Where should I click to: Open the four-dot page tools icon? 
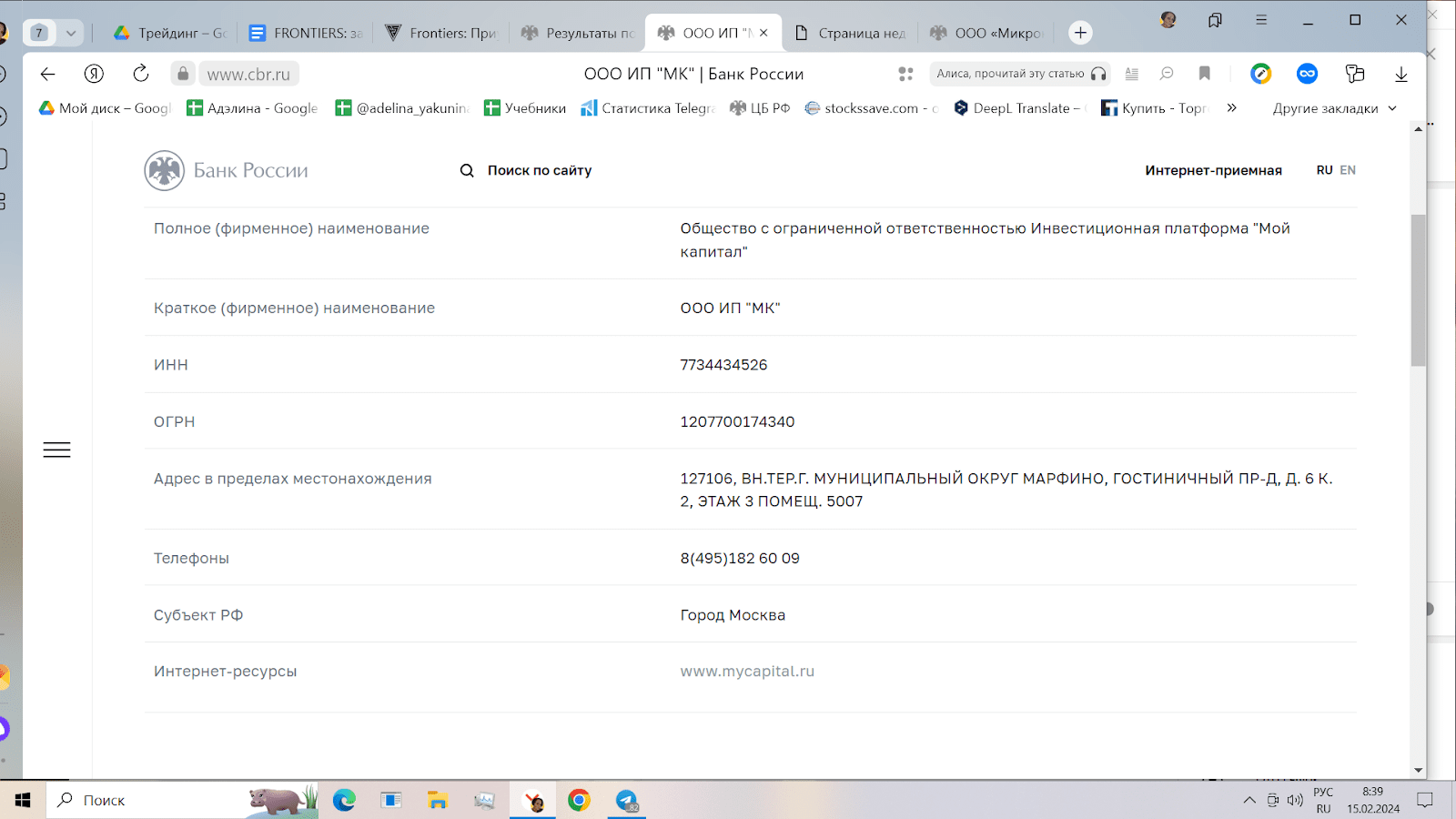pos(905,74)
